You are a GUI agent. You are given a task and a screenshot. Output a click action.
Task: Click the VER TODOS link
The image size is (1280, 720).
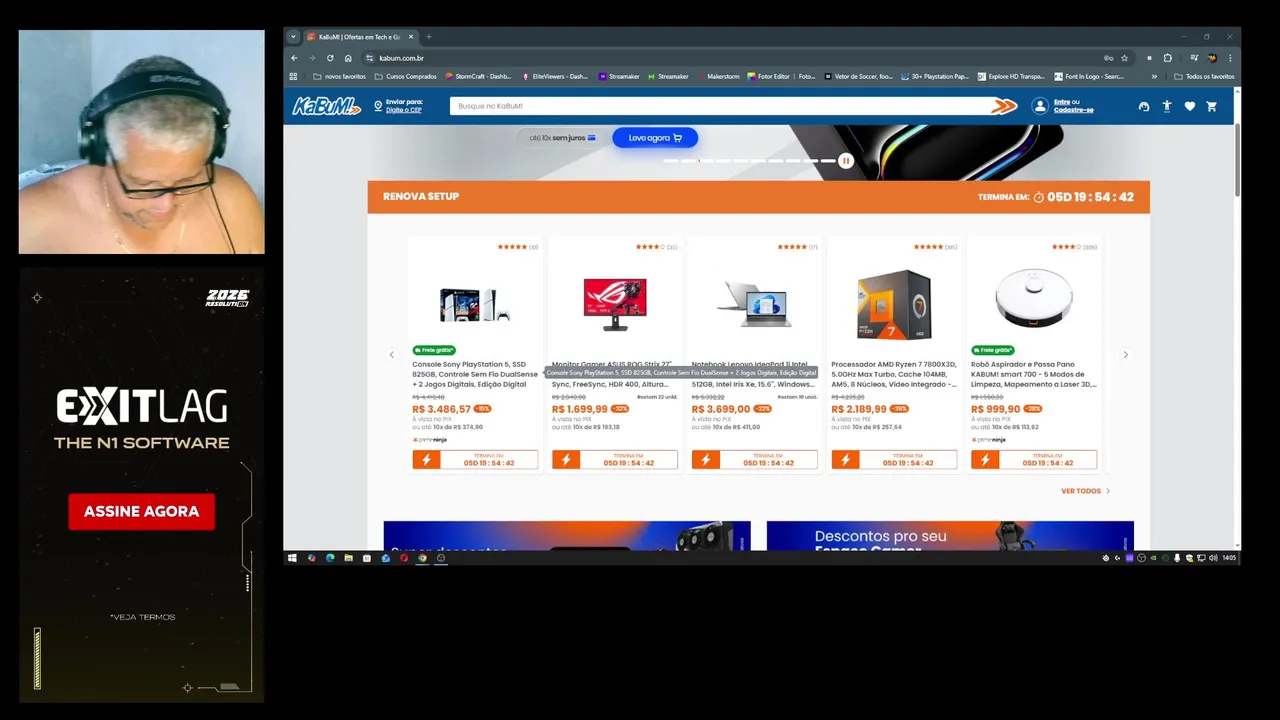pyautogui.click(x=1085, y=491)
